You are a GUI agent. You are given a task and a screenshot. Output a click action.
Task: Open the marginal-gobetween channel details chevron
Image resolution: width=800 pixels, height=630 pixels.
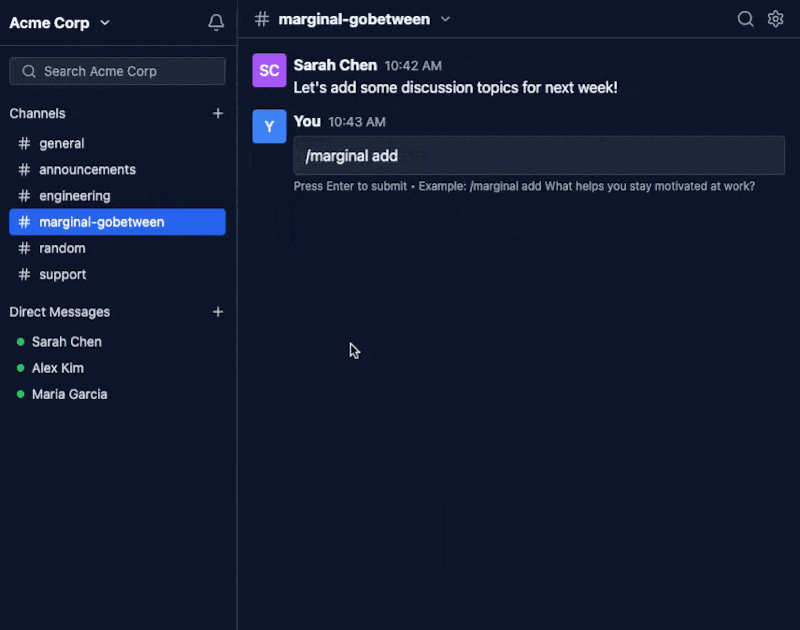(x=445, y=19)
